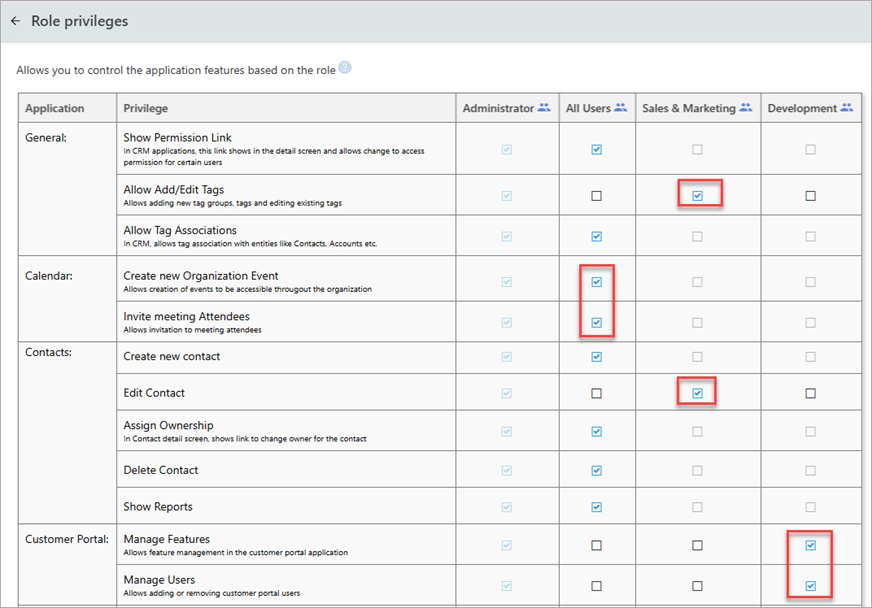Click the Administrator role people icon
This screenshot has height=608, width=872.
point(544,107)
